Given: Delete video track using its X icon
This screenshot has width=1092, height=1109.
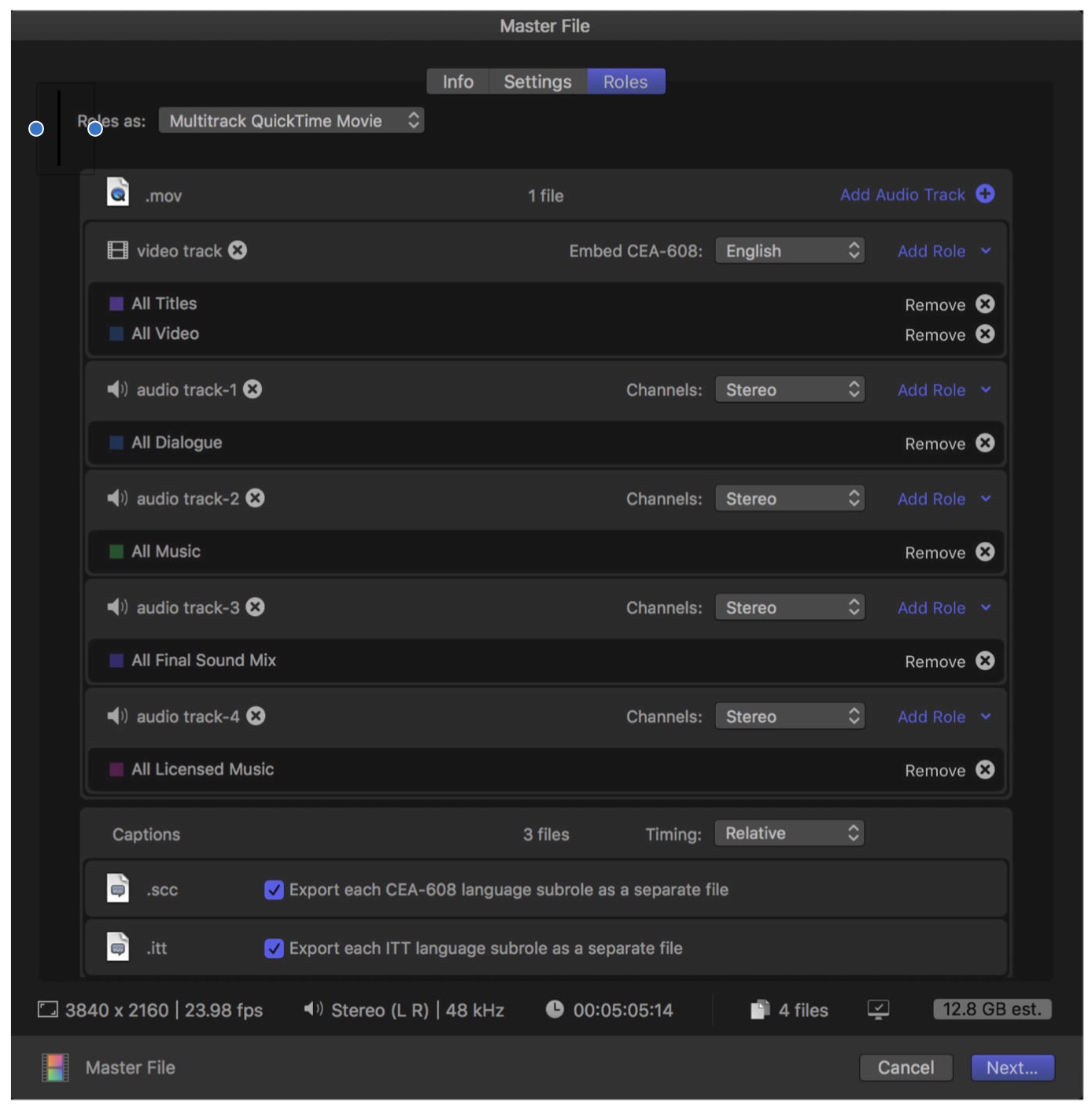Looking at the screenshot, I should 238,250.
